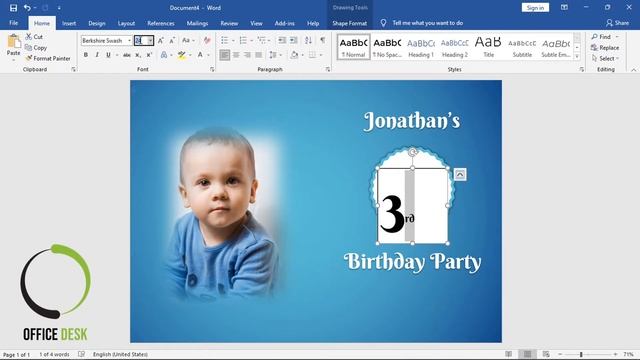Clear all formatting with the eraser icon
Image resolution: width=640 pixels, height=360 pixels.
tap(207, 40)
